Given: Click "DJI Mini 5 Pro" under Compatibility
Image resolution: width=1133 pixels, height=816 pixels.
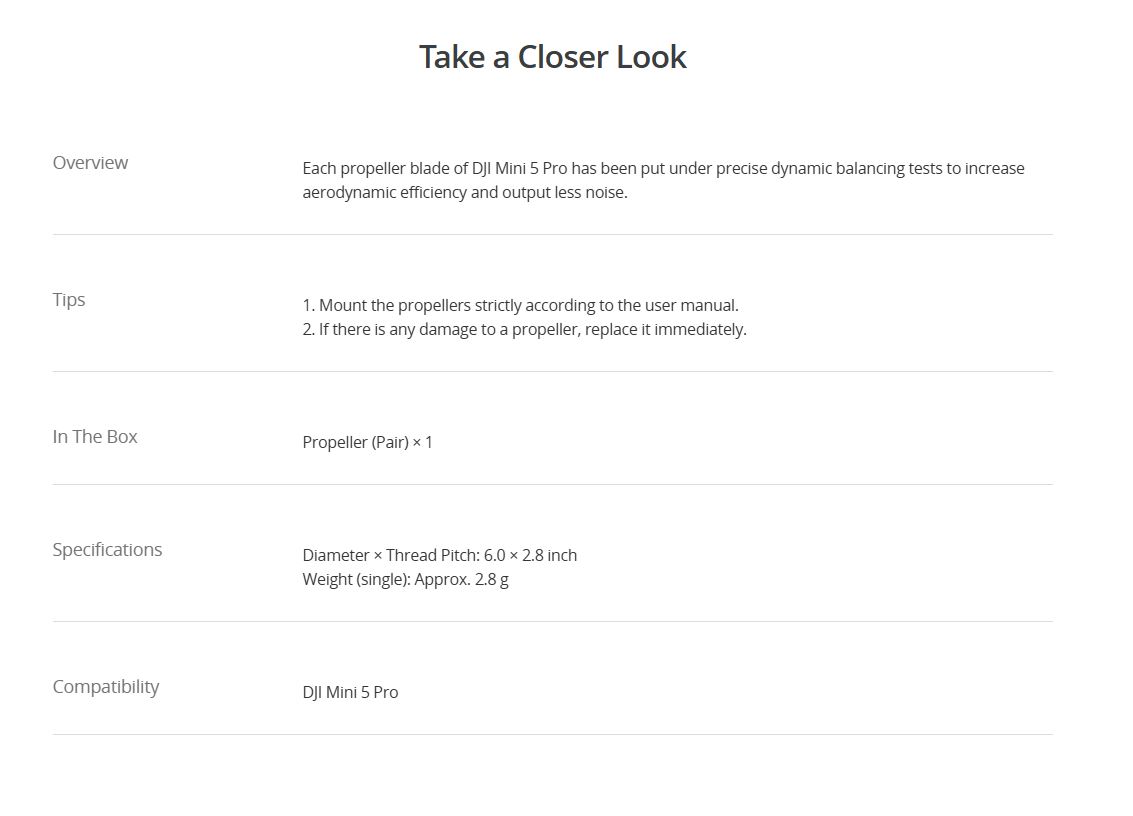Looking at the screenshot, I should click(x=350, y=692).
